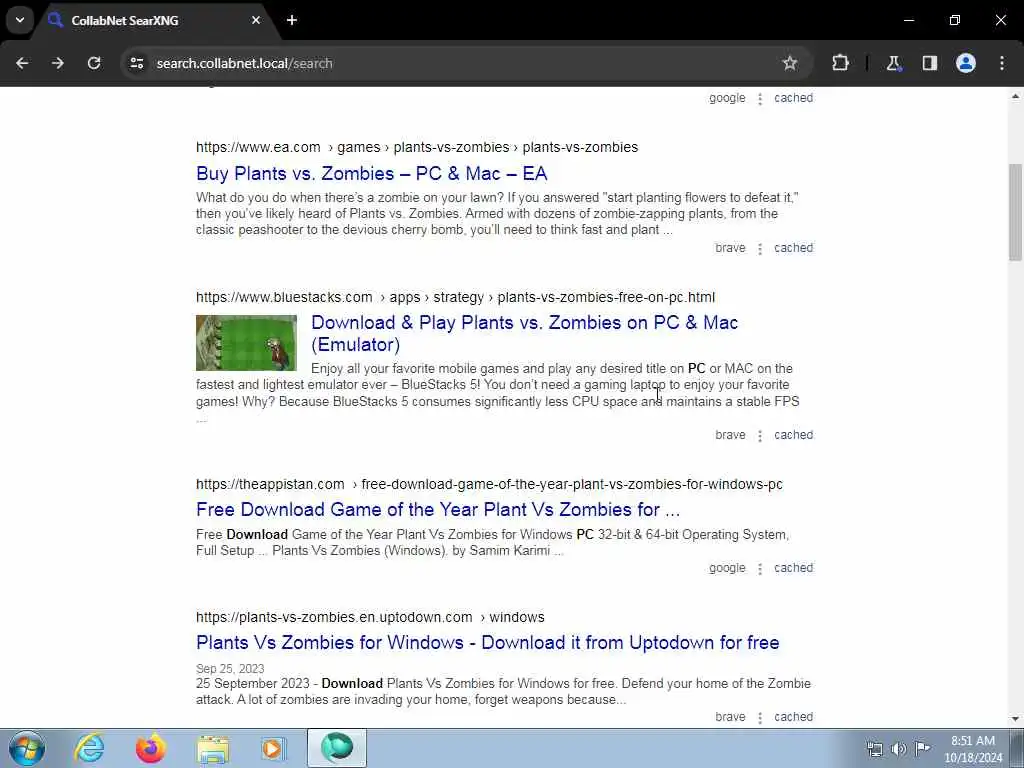Open the Windows Start orb

[27, 748]
